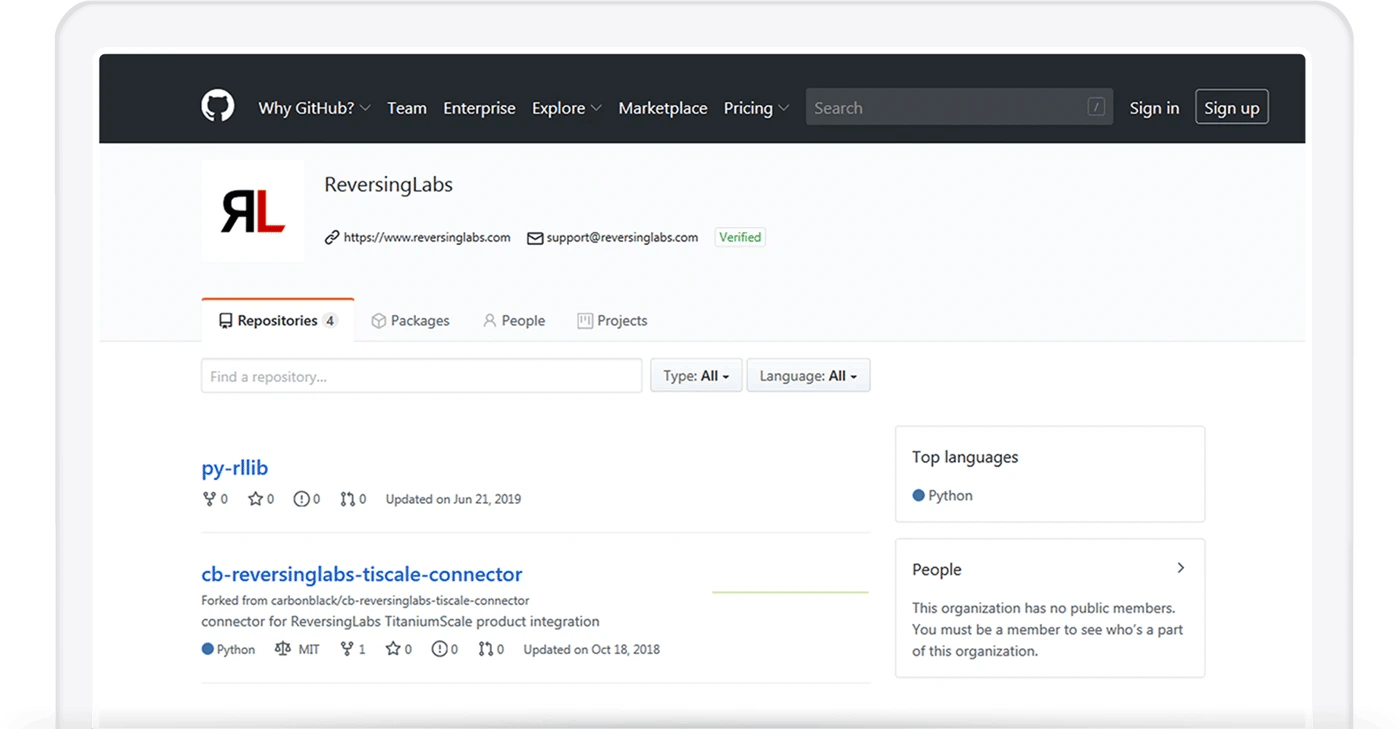Click the slash shortcut icon in search box
This screenshot has height=729, width=1400.
coord(1096,107)
